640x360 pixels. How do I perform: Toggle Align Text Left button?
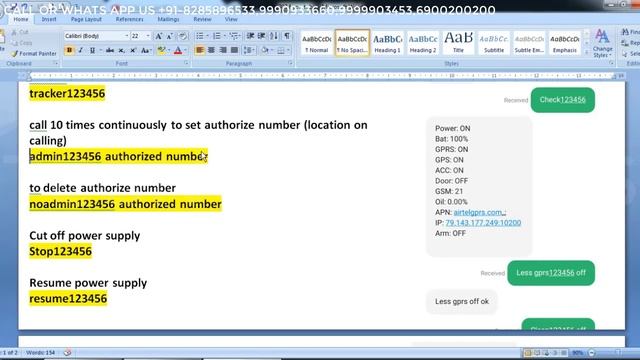click(x=200, y=50)
